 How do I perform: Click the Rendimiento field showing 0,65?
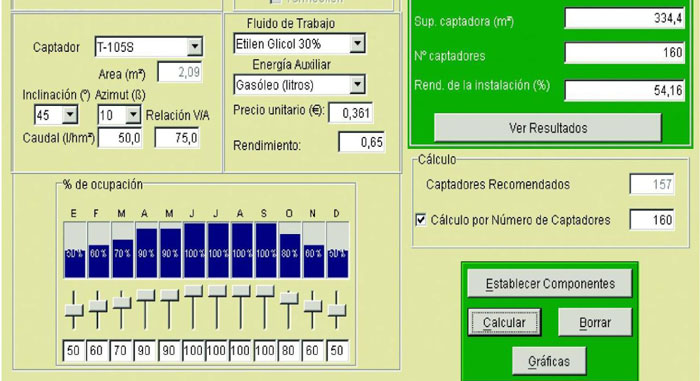click(362, 142)
